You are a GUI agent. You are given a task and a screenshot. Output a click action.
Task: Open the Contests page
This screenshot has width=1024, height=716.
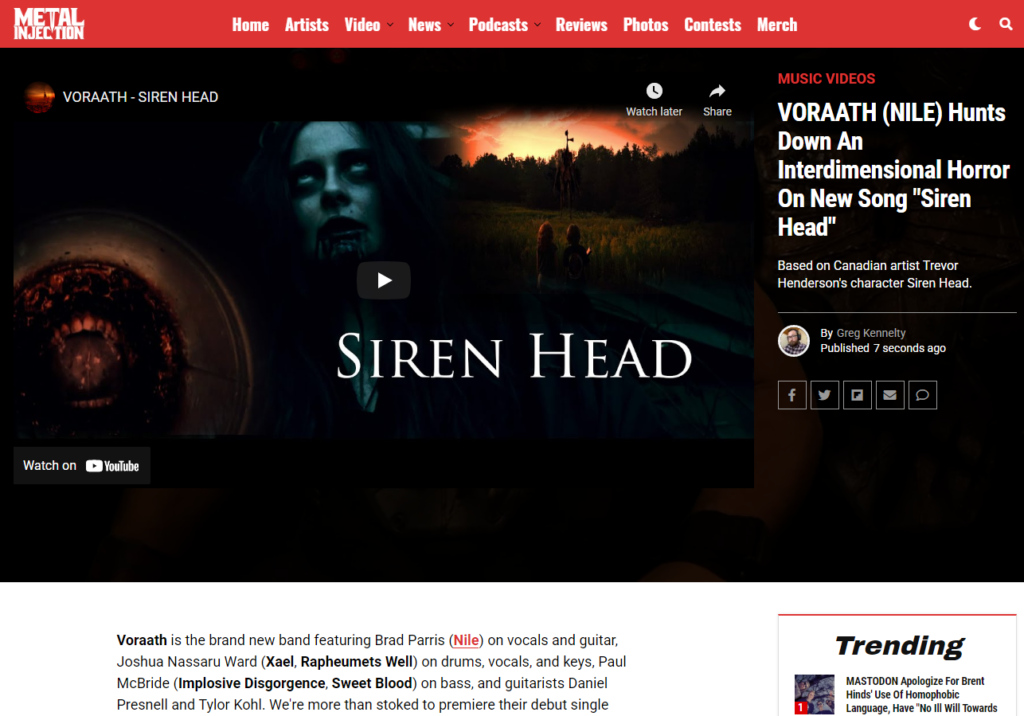pyautogui.click(x=712, y=25)
